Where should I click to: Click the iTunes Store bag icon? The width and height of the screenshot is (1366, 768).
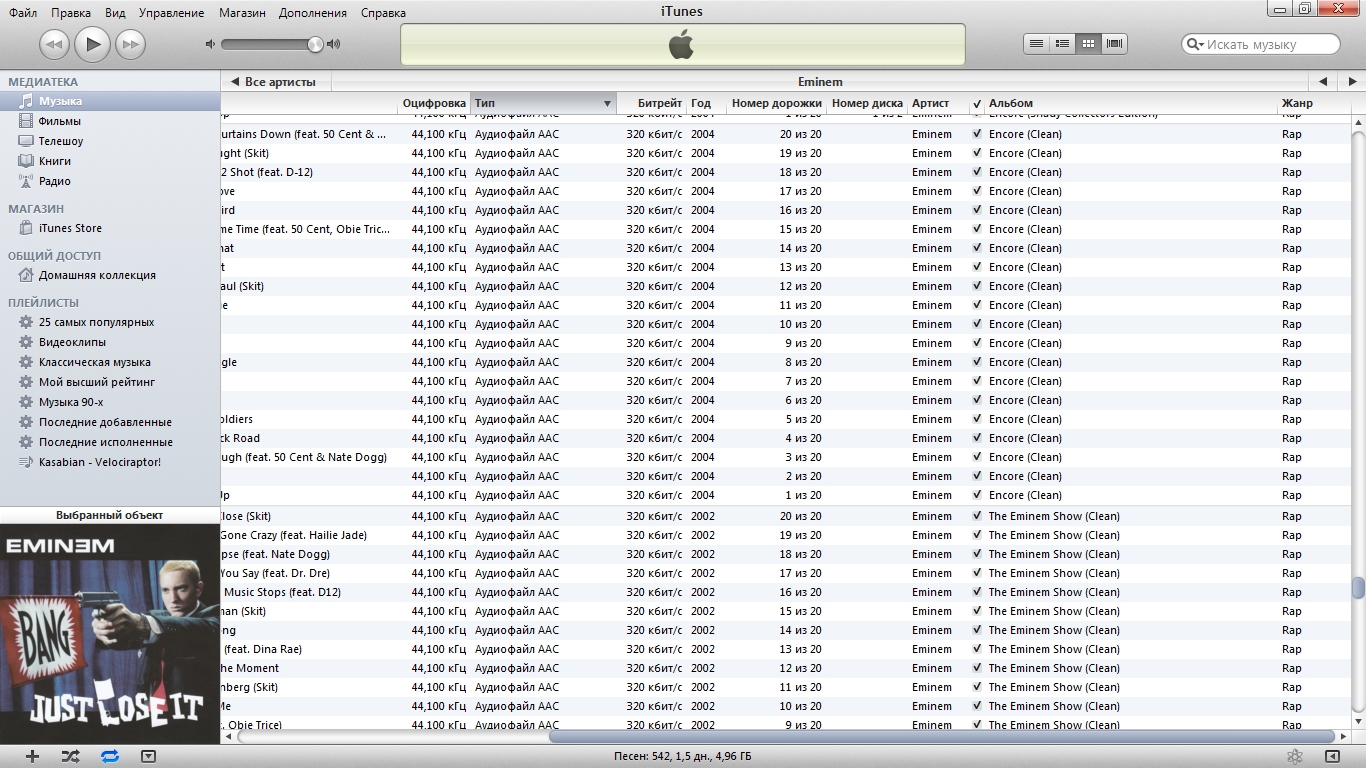tap(26, 228)
